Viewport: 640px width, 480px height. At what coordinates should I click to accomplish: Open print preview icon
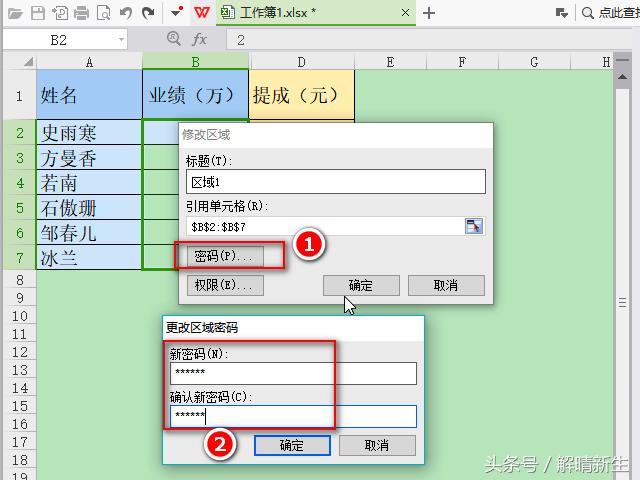(x=103, y=13)
